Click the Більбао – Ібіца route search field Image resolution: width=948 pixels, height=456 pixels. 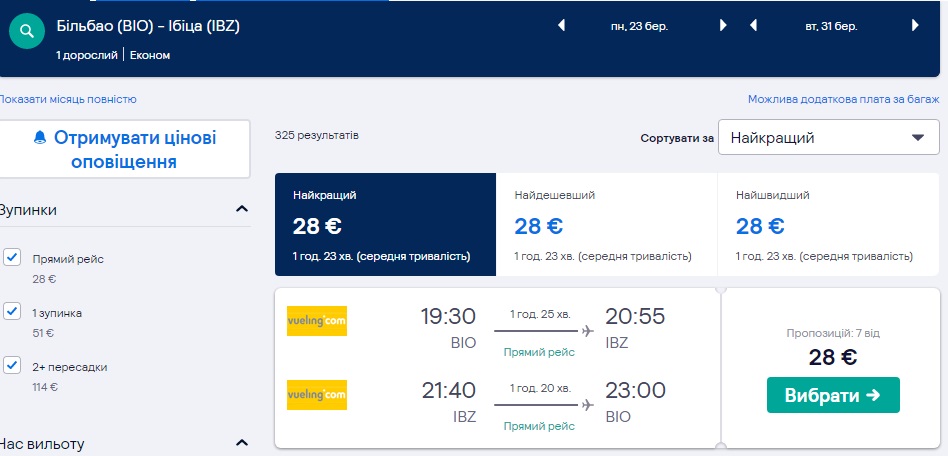[148, 25]
